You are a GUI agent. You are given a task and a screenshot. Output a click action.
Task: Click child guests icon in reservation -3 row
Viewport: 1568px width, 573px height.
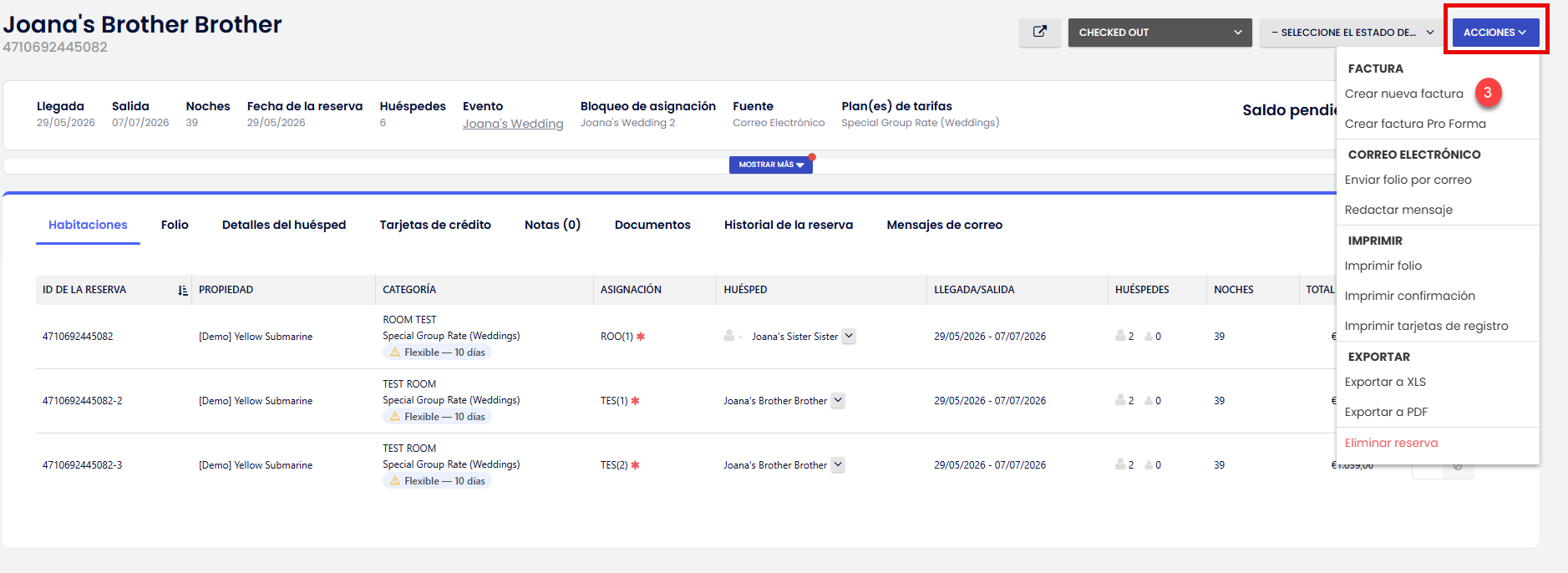pos(1149,465)
